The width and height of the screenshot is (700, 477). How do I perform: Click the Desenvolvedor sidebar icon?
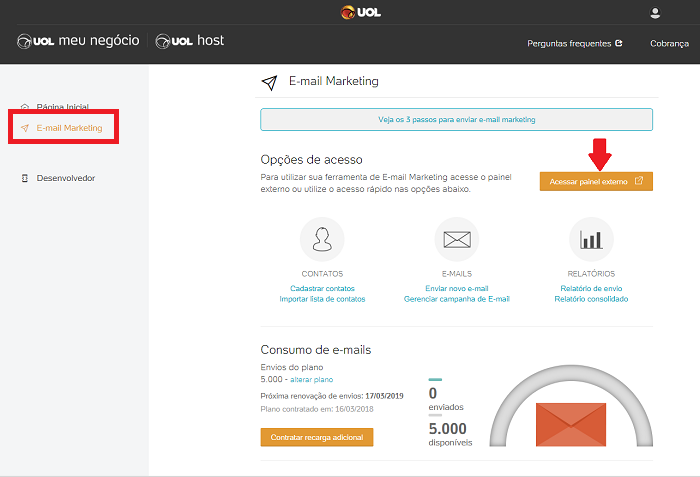coord(25,178)
